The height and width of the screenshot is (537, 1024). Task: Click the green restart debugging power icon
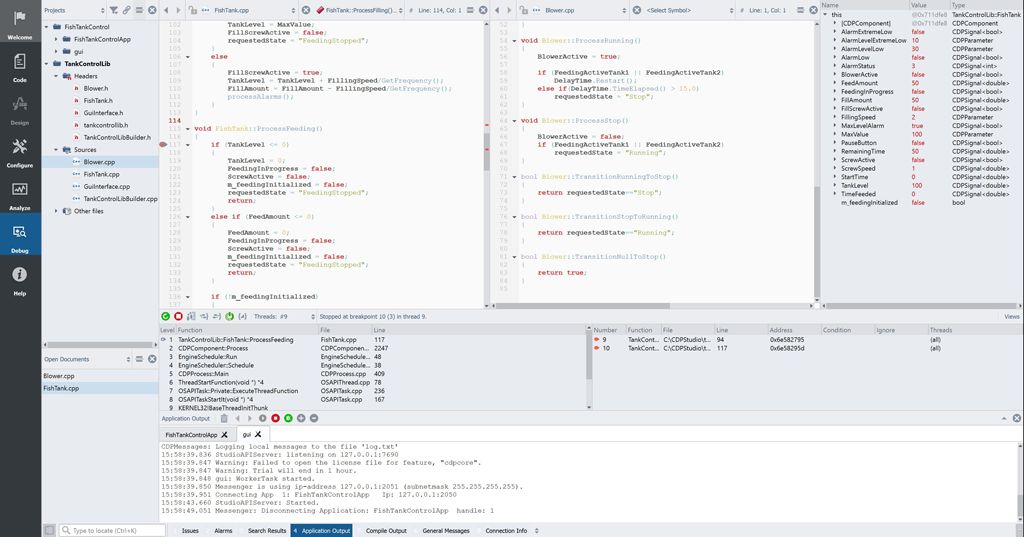pos(230,316)
